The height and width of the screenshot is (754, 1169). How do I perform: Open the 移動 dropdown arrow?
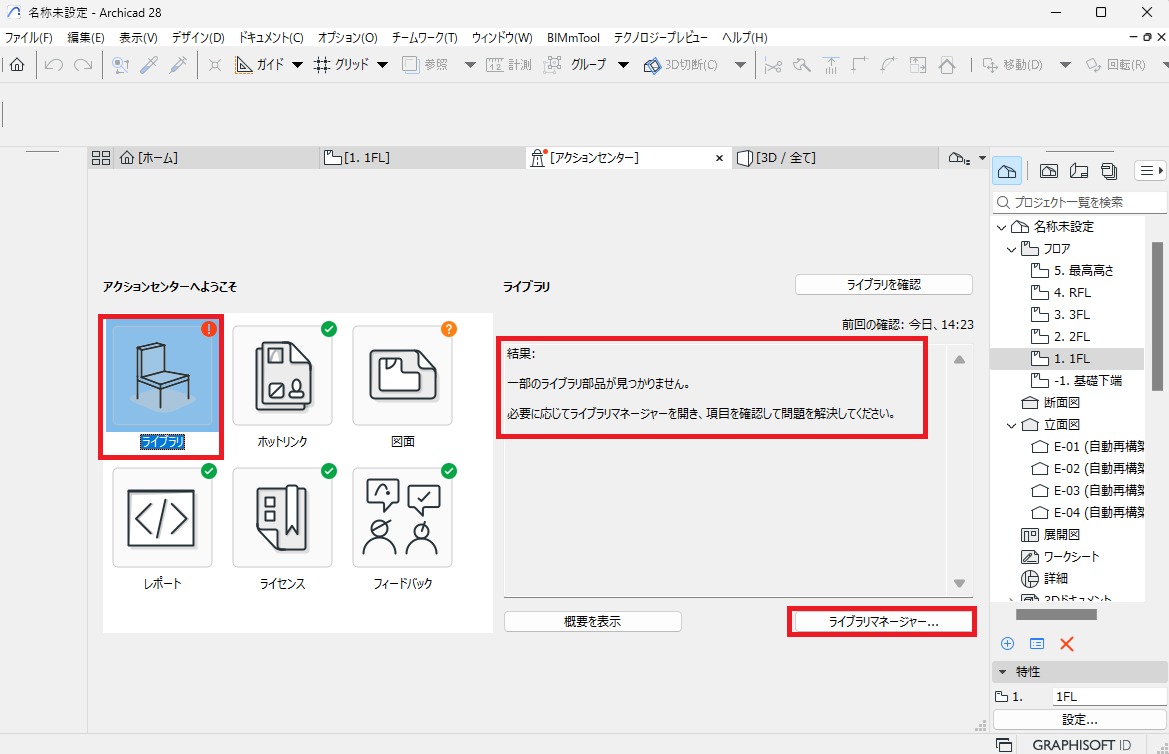1065,65
